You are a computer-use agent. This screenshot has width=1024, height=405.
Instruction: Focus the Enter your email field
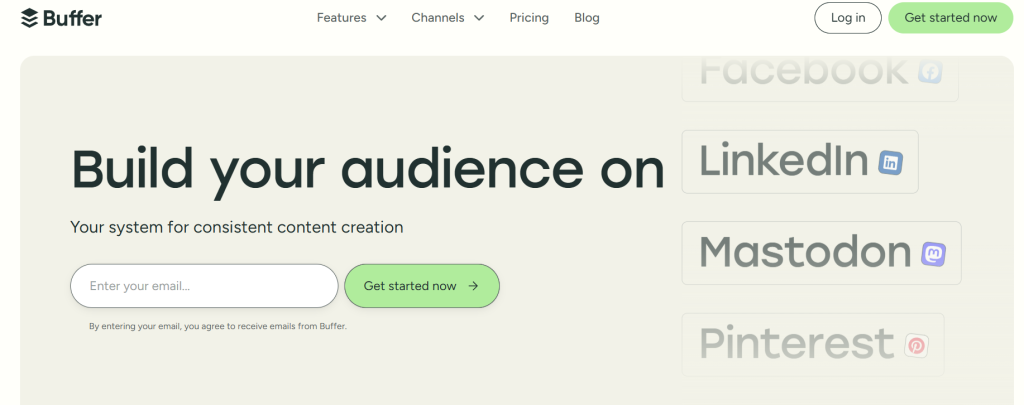click(x=204, y=285)
